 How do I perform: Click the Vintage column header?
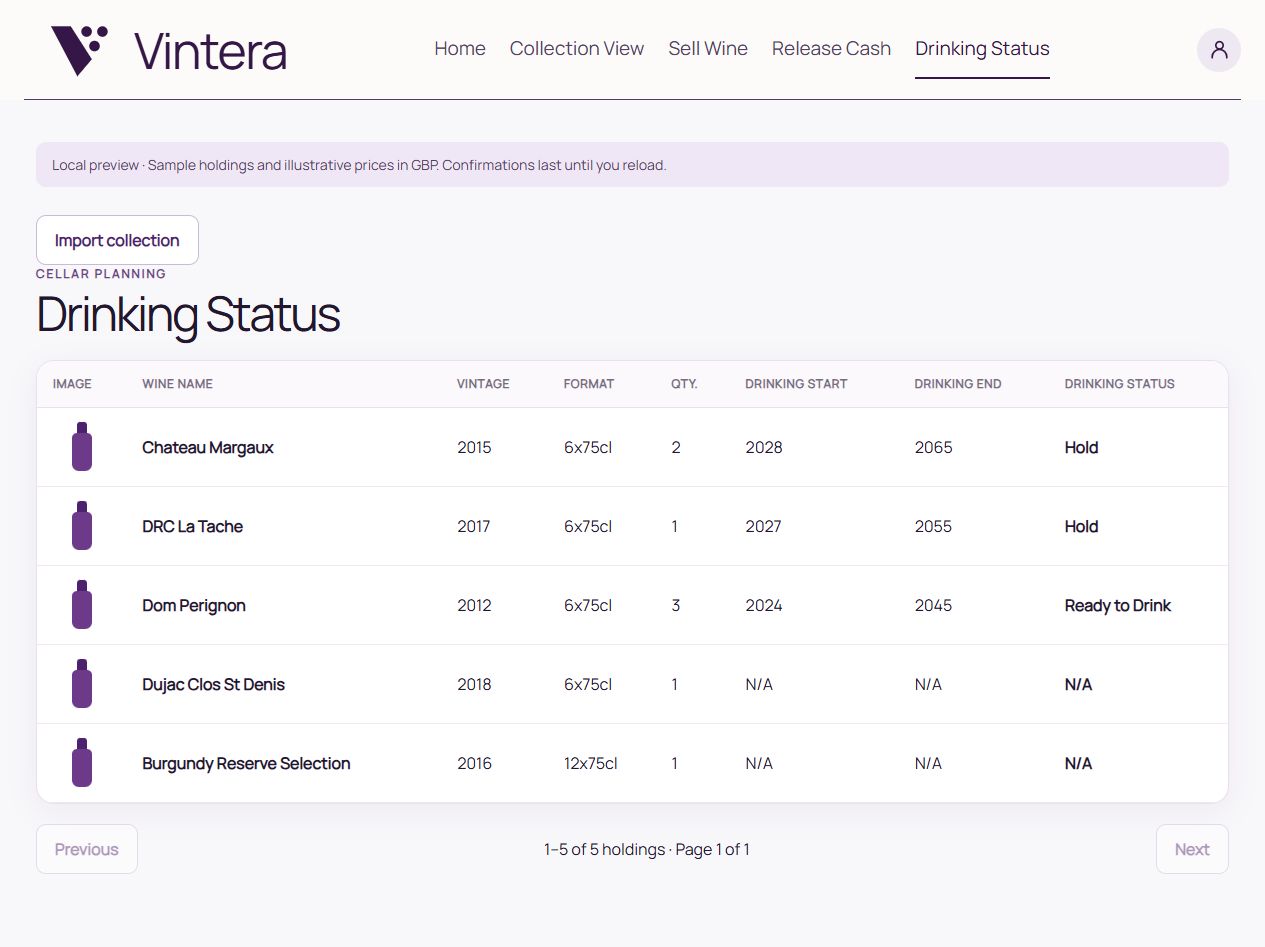pos(483,384)
